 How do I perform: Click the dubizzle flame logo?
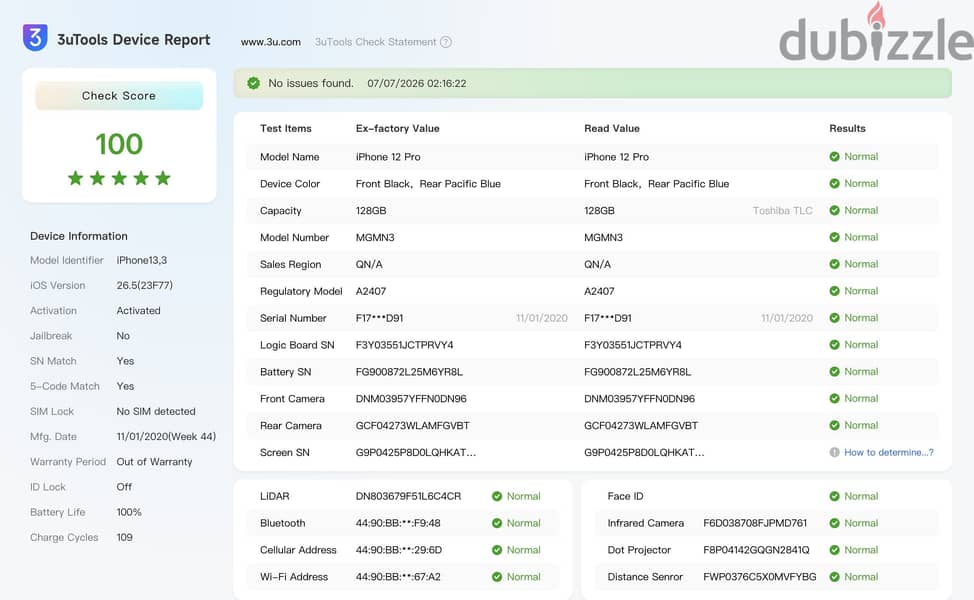click(876, 16)
